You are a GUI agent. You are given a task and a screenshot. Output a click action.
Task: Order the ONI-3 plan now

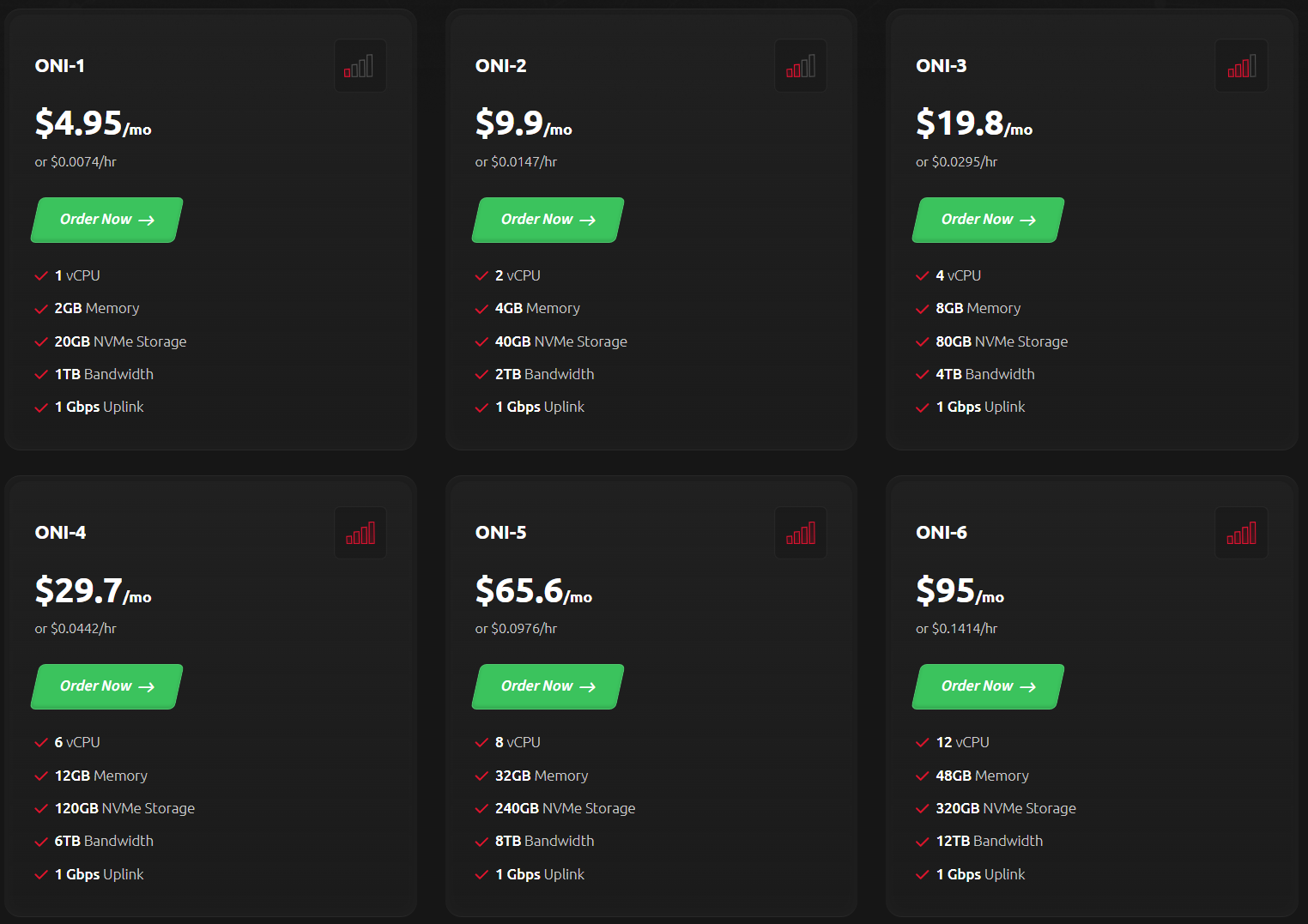tap(988, 220)
